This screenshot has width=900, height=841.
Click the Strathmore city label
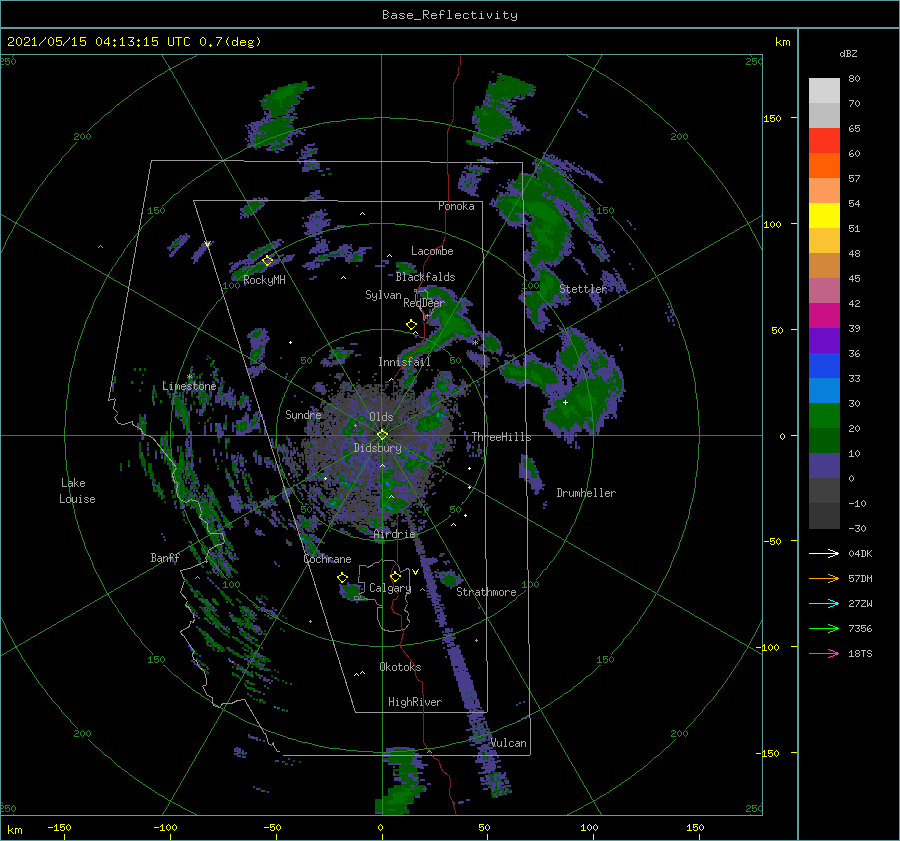point(486,592)
